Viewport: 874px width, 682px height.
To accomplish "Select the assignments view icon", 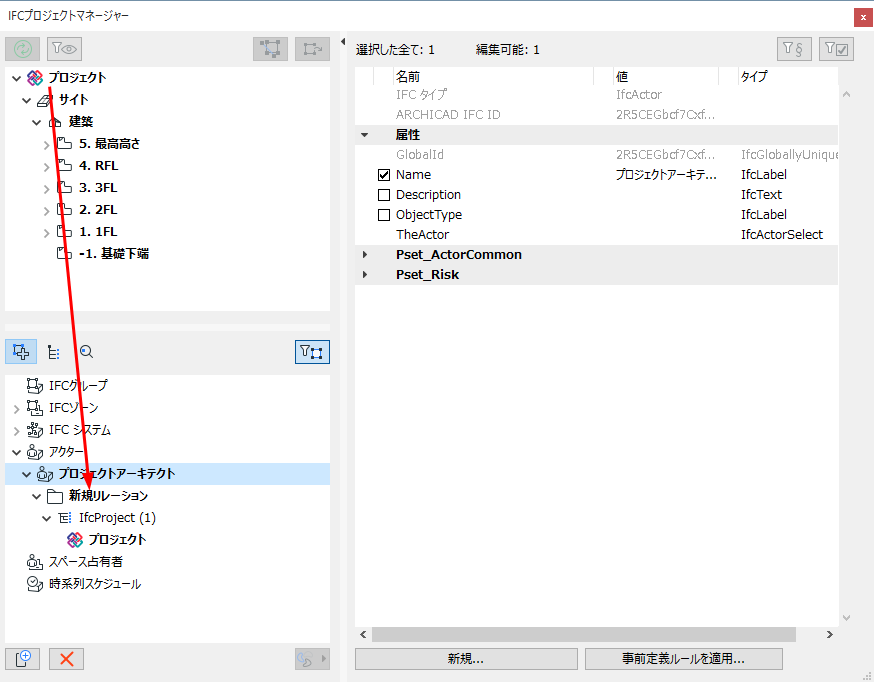I will point(21,352).
